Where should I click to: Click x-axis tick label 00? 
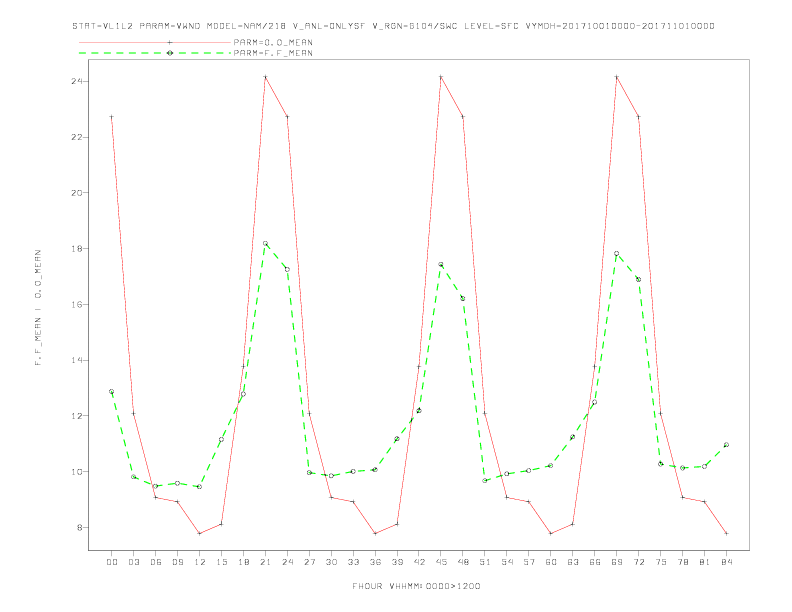112,562
